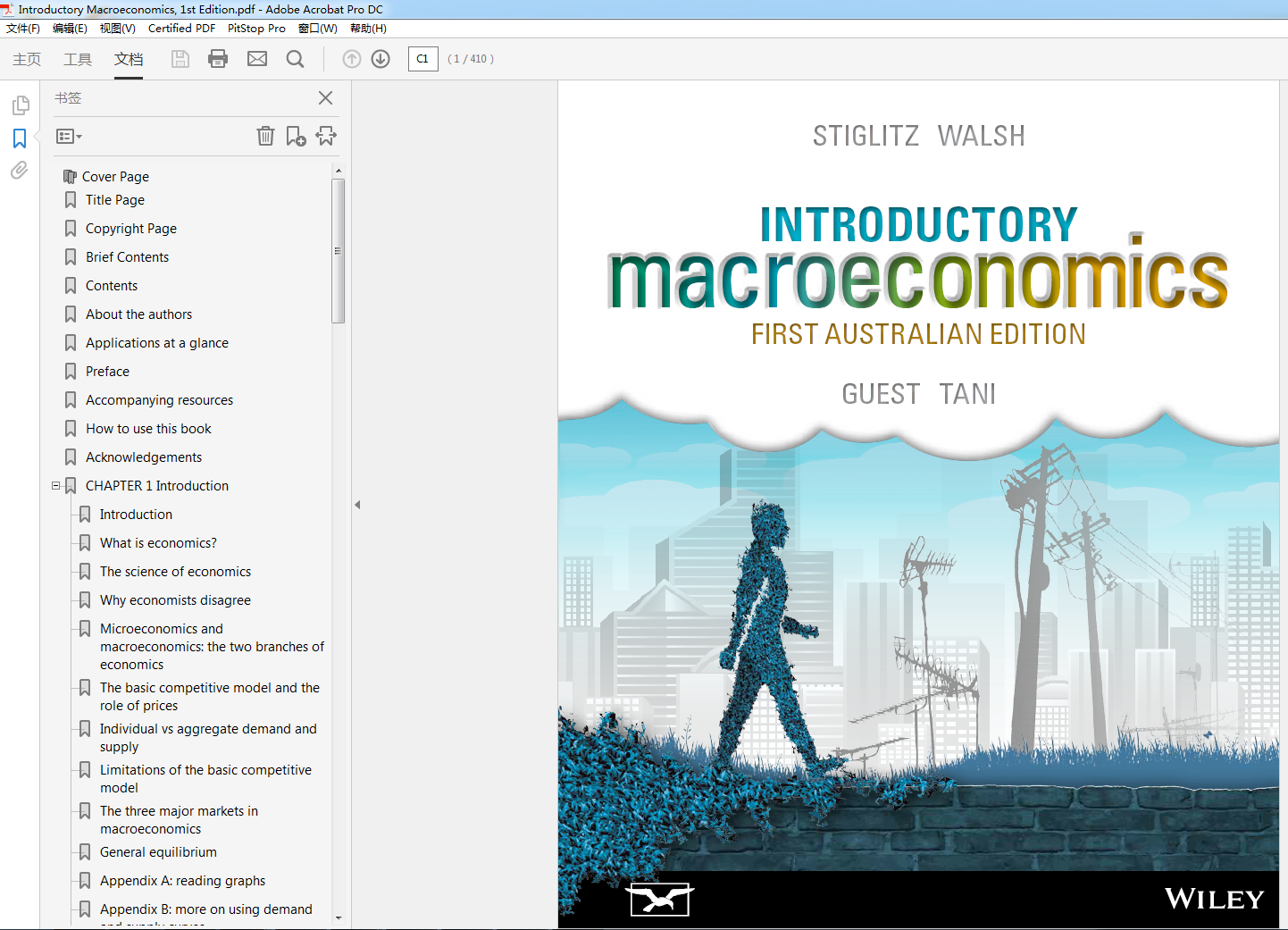This screenshot has height=930, width=1288.
Task: Open the 编辑(E) menu
Action: [x=70, y=28]
